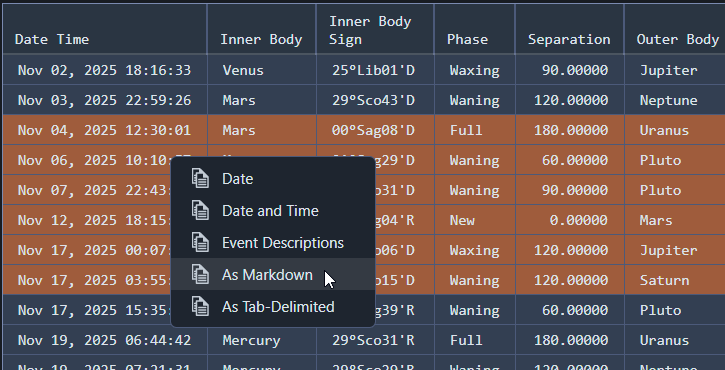725x370 pixels.
Task: Click Venus in the Inner Body column
Action: pos(262,70)
